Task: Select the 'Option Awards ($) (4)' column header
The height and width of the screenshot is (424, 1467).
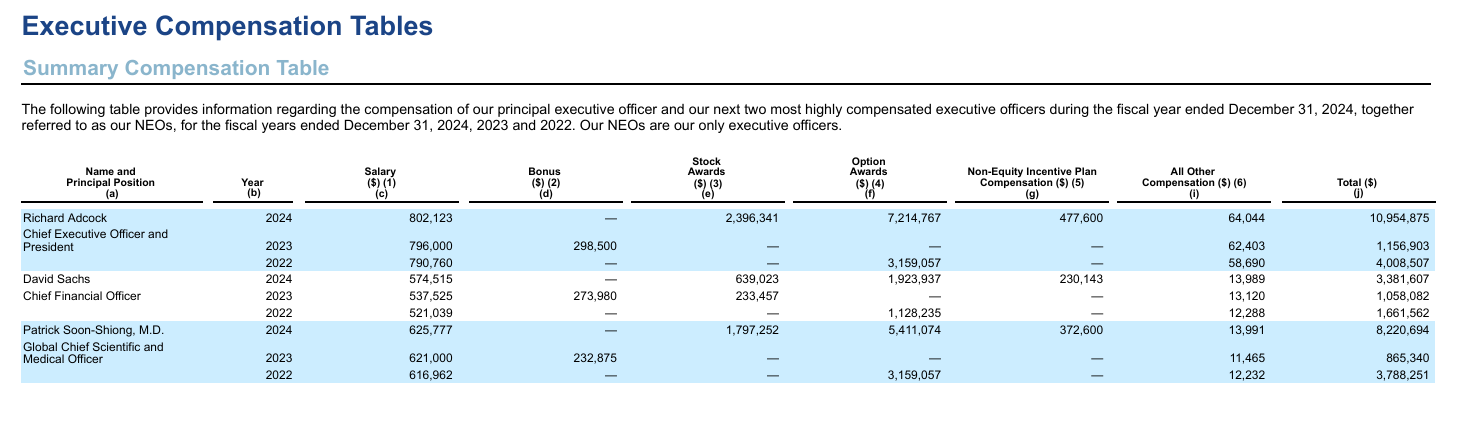Action: coord(868,177)
